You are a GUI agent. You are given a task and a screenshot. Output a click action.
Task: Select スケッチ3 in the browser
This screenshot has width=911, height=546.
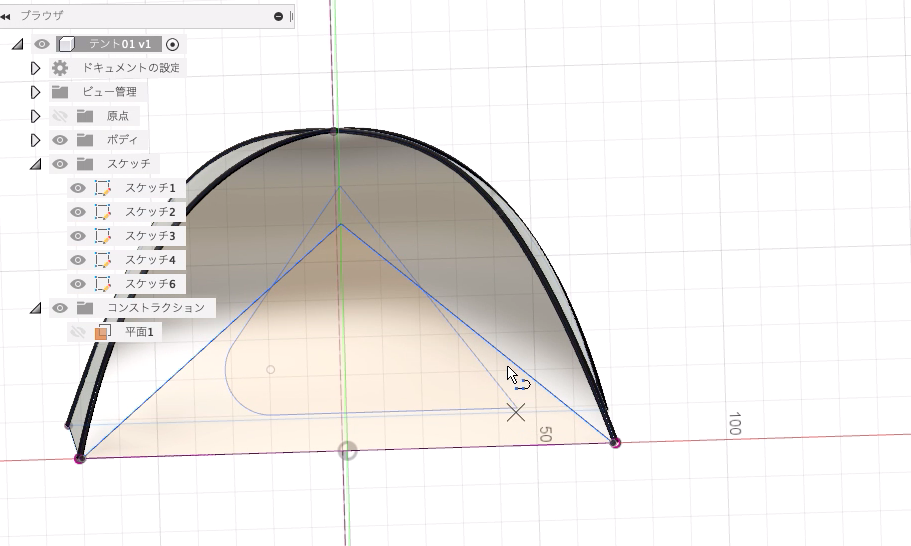click(x=150, y=236)
